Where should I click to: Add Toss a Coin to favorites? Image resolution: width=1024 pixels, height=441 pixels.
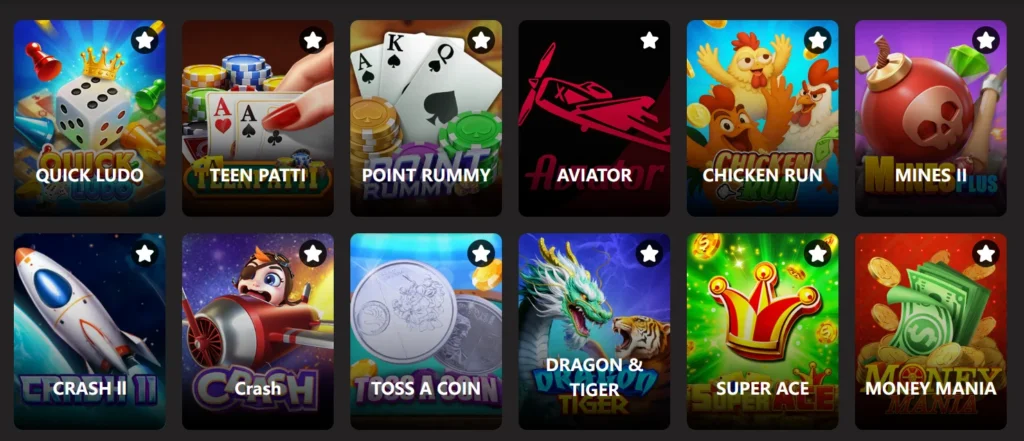481,253
